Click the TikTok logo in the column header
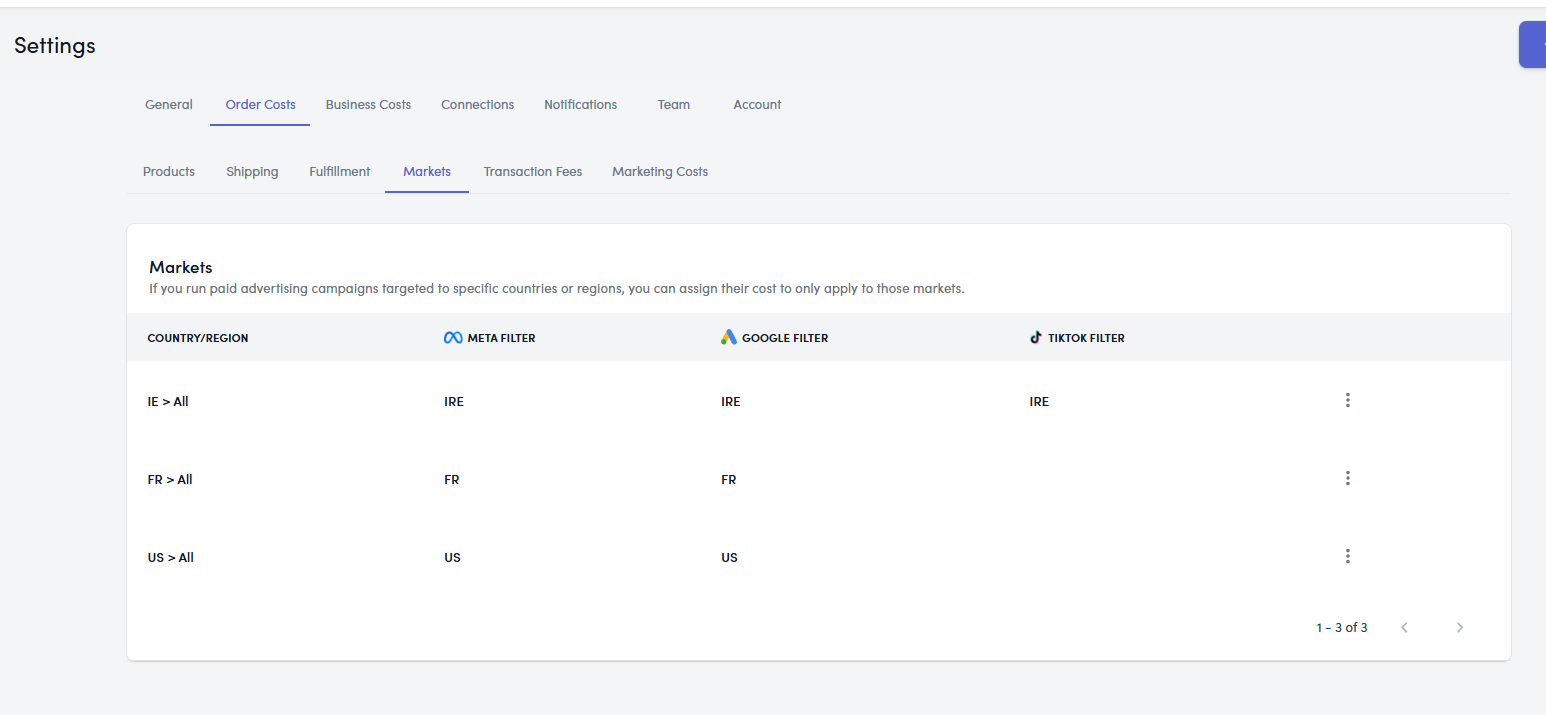 pyautogui.click(x=1036, y=338)
